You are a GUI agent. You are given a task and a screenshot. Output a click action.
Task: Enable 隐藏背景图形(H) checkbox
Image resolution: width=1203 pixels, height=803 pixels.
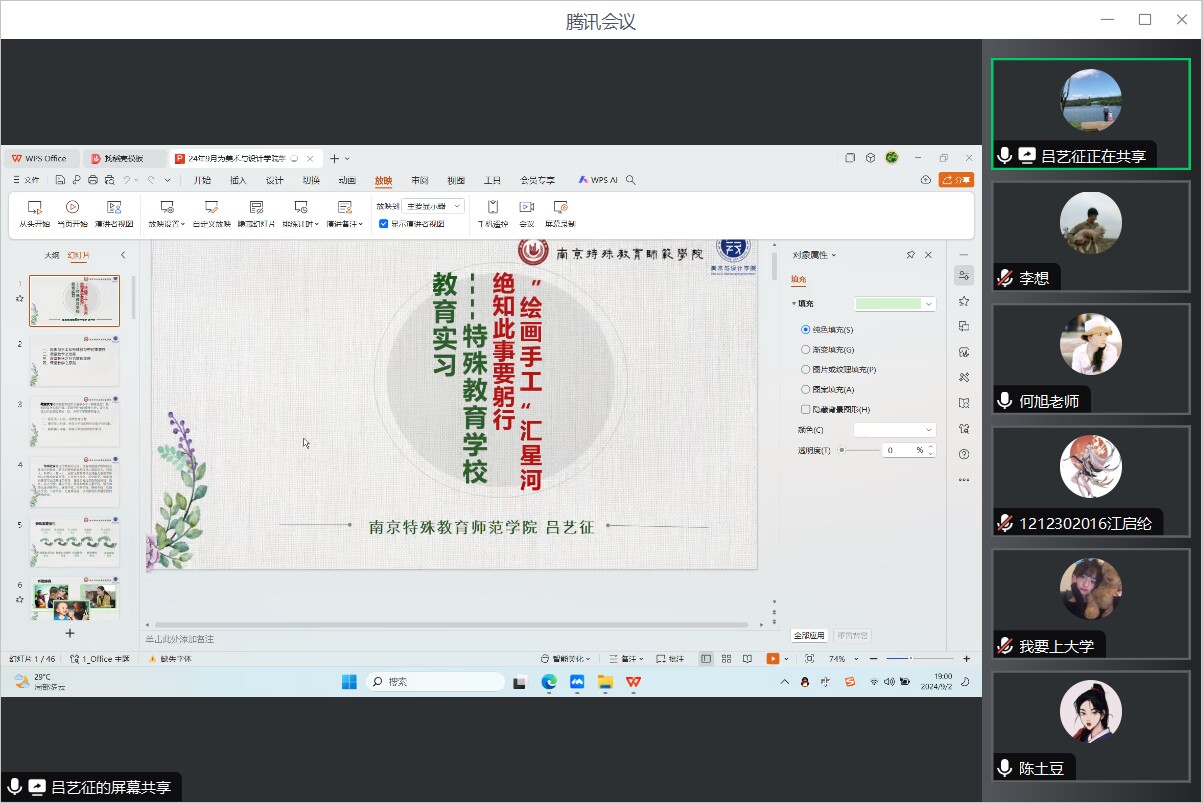coord(806,409)
